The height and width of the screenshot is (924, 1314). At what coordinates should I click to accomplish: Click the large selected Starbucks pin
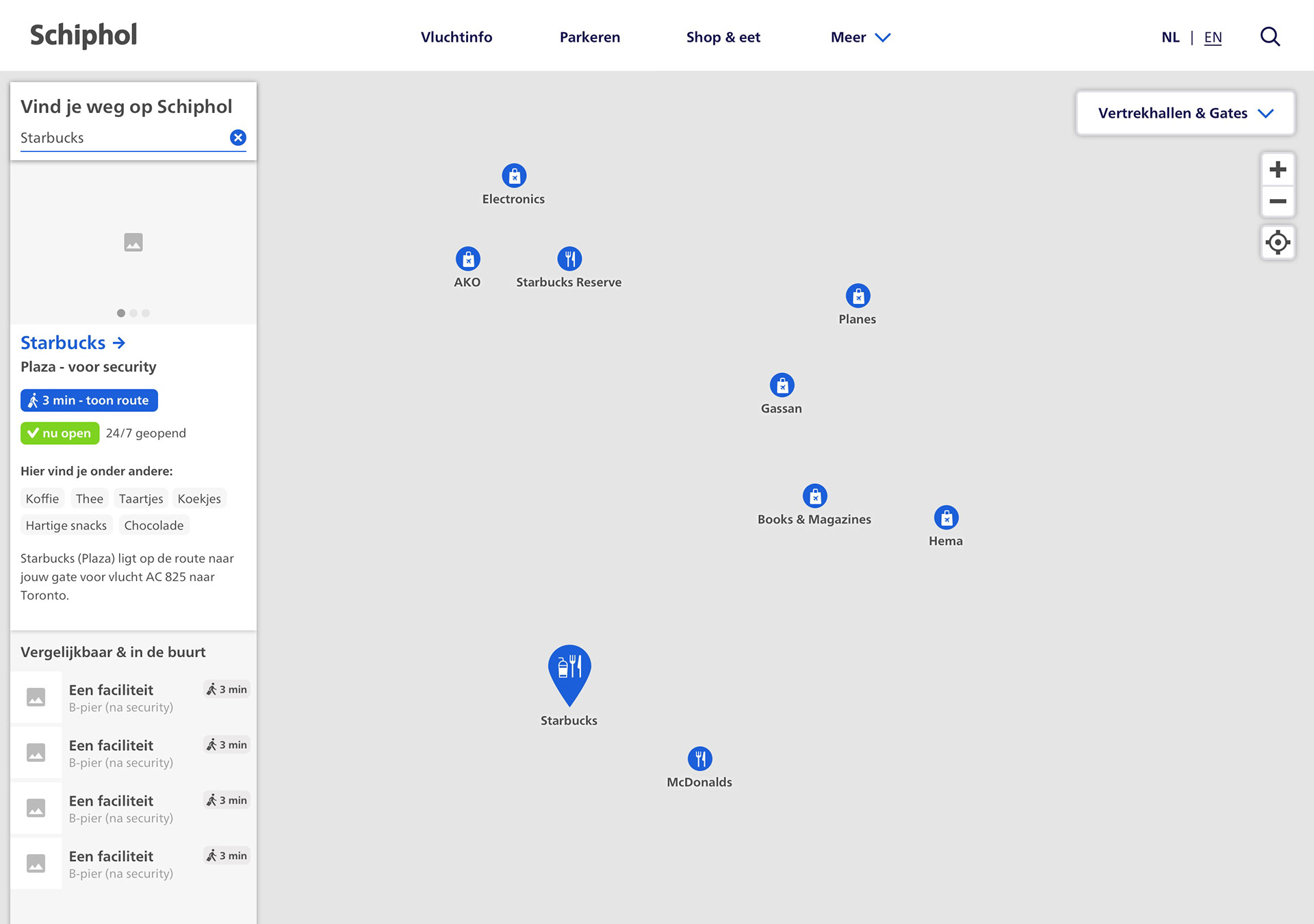click(569, 674)
